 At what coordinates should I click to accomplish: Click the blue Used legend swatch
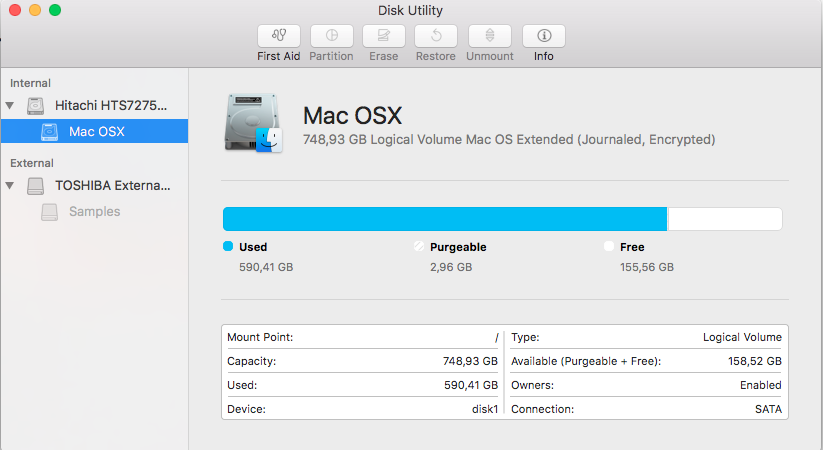pos(228,246)
